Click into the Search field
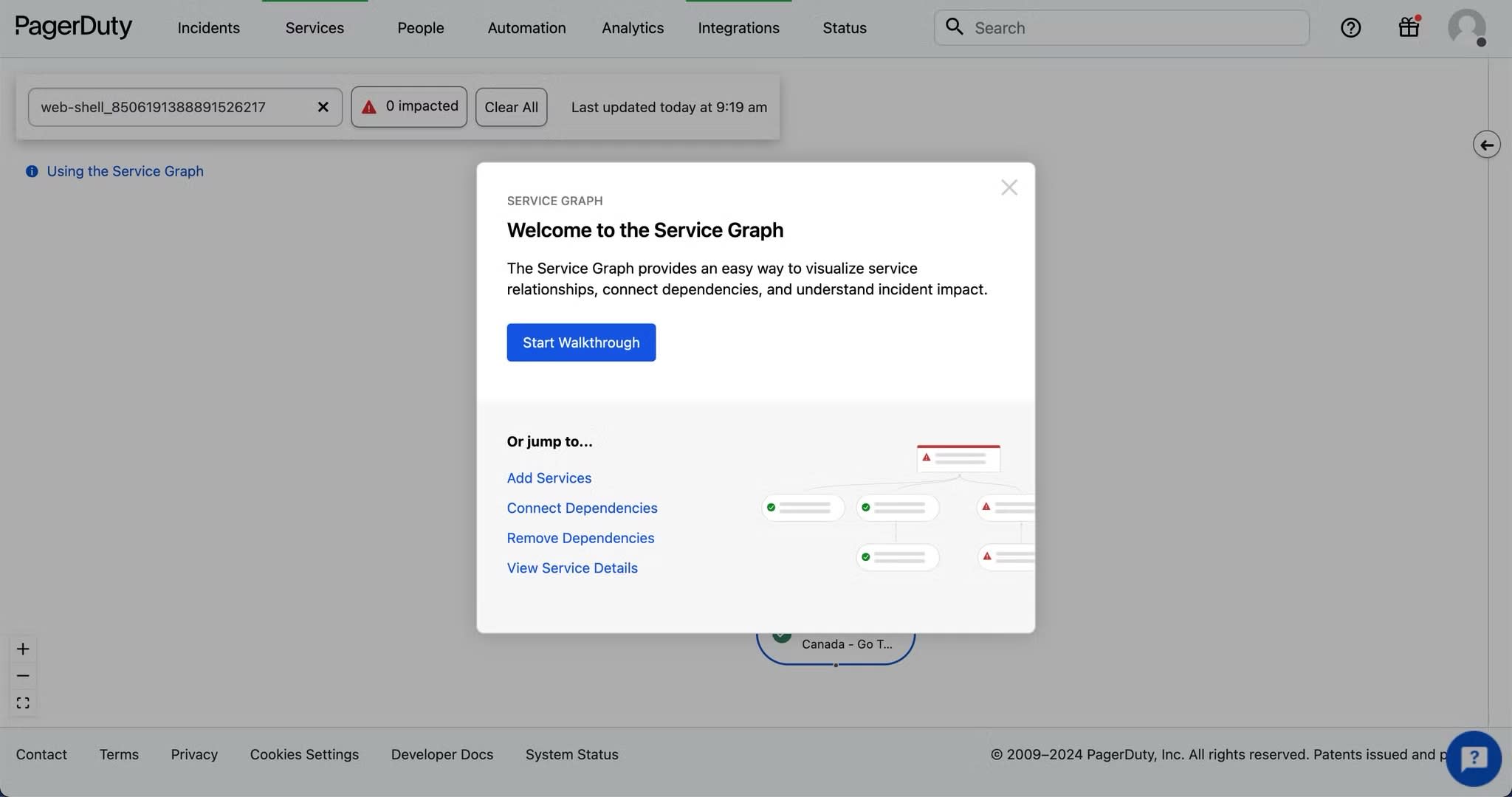Image resolution: width=1512 pixels, height=797 pixels. click(x=1137, y=28)
